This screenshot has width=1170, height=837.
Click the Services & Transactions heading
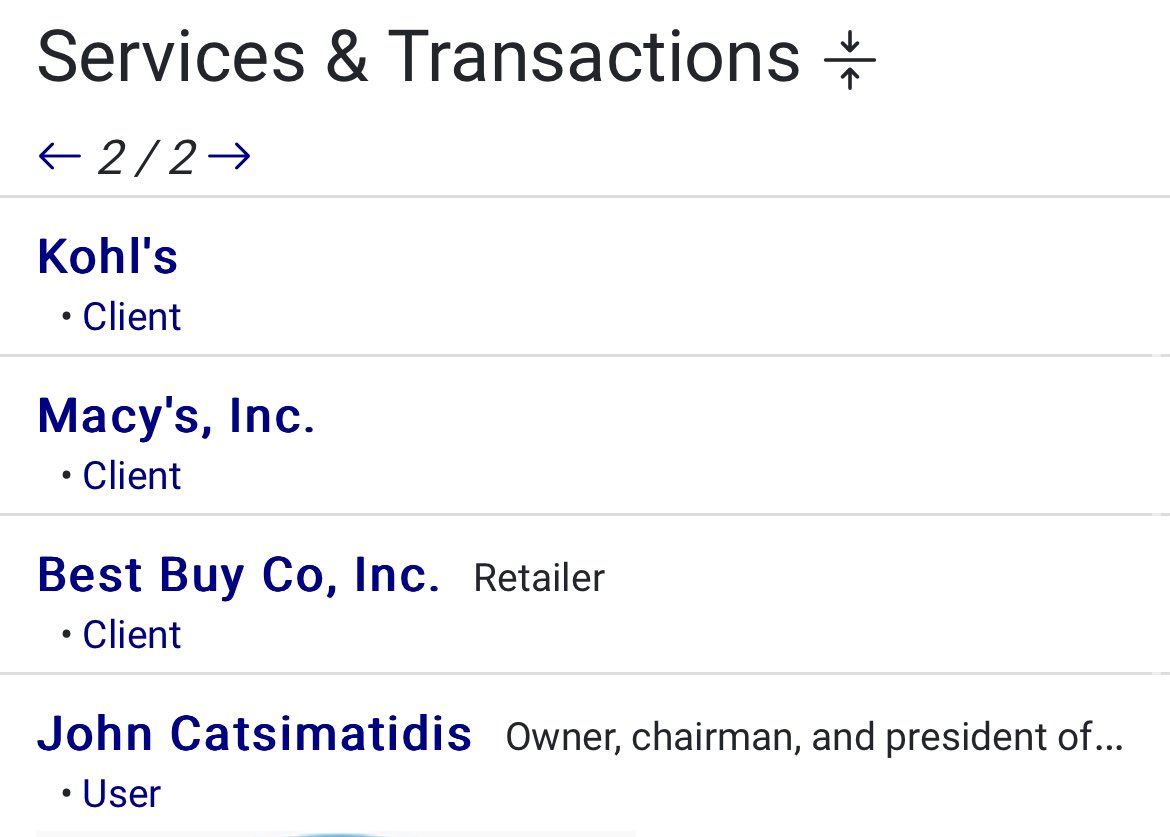pyautogui.click(x=418, y=57)
